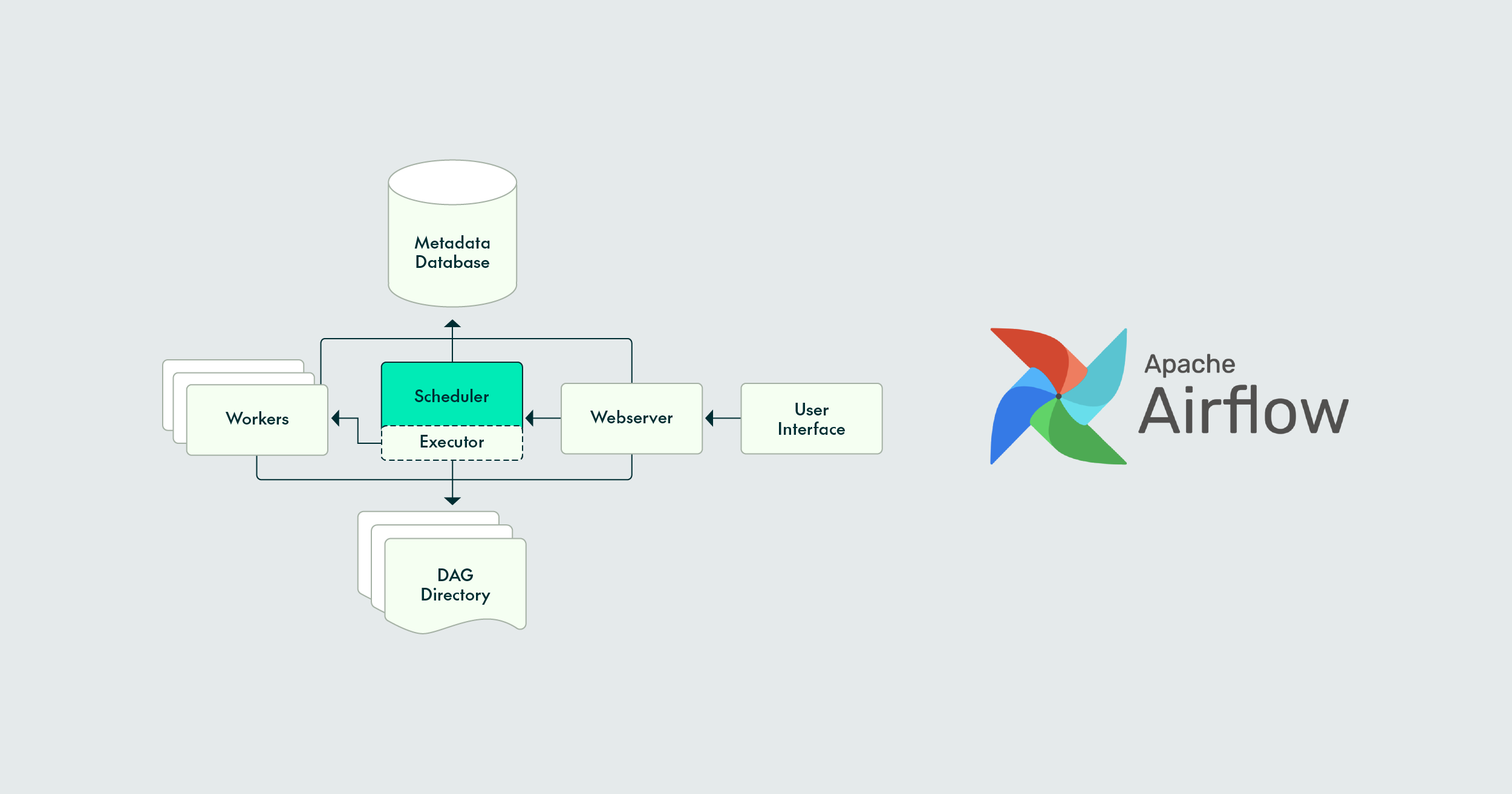This screenshot has height=794, width=1512.
Task: Expand the arrow leading to DAG Directory
Action: 451,501
